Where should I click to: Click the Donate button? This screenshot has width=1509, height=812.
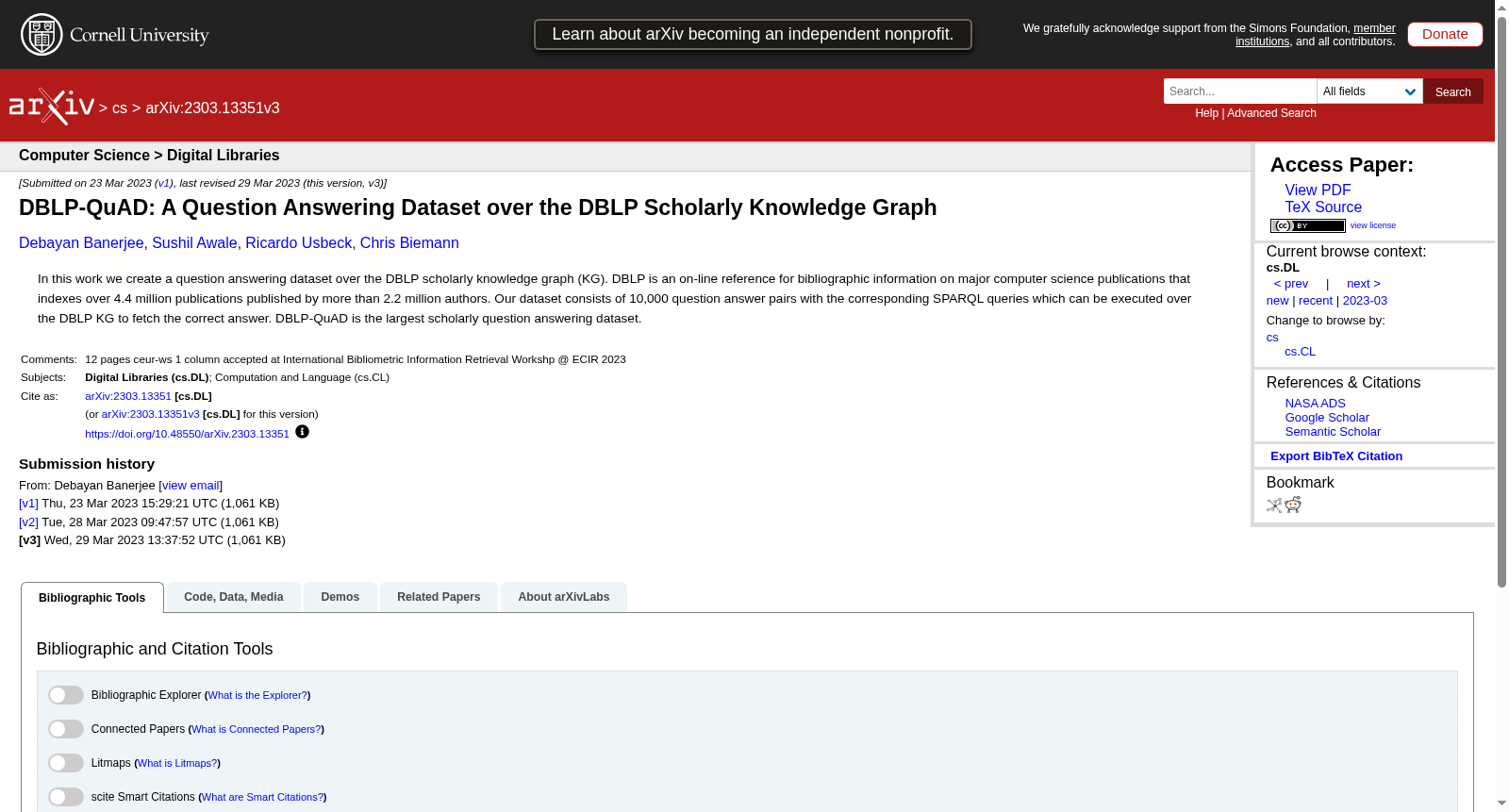point(1445,34)
